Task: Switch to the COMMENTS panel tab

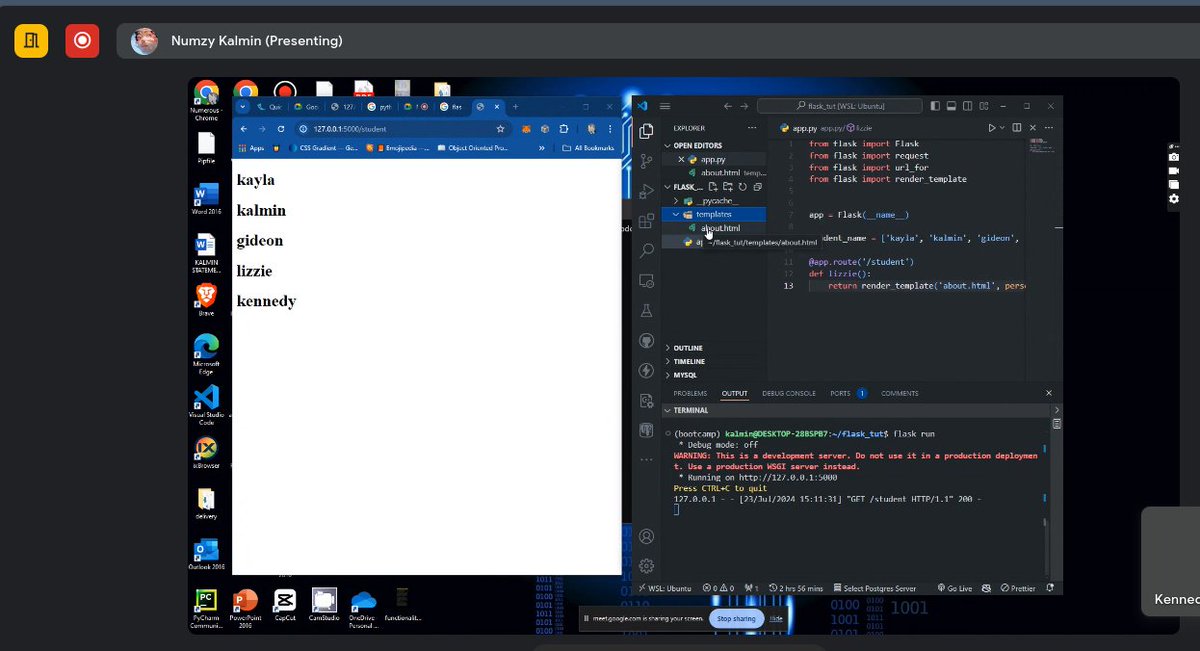Action: tap(899, 393)
